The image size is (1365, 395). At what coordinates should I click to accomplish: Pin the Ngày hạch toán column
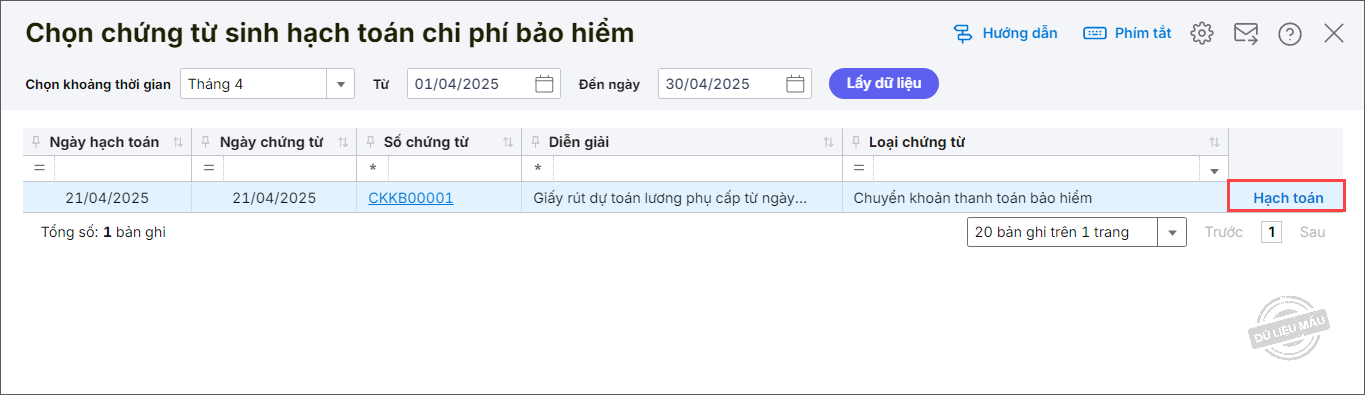pyautogui.click(x=37, y=142)
